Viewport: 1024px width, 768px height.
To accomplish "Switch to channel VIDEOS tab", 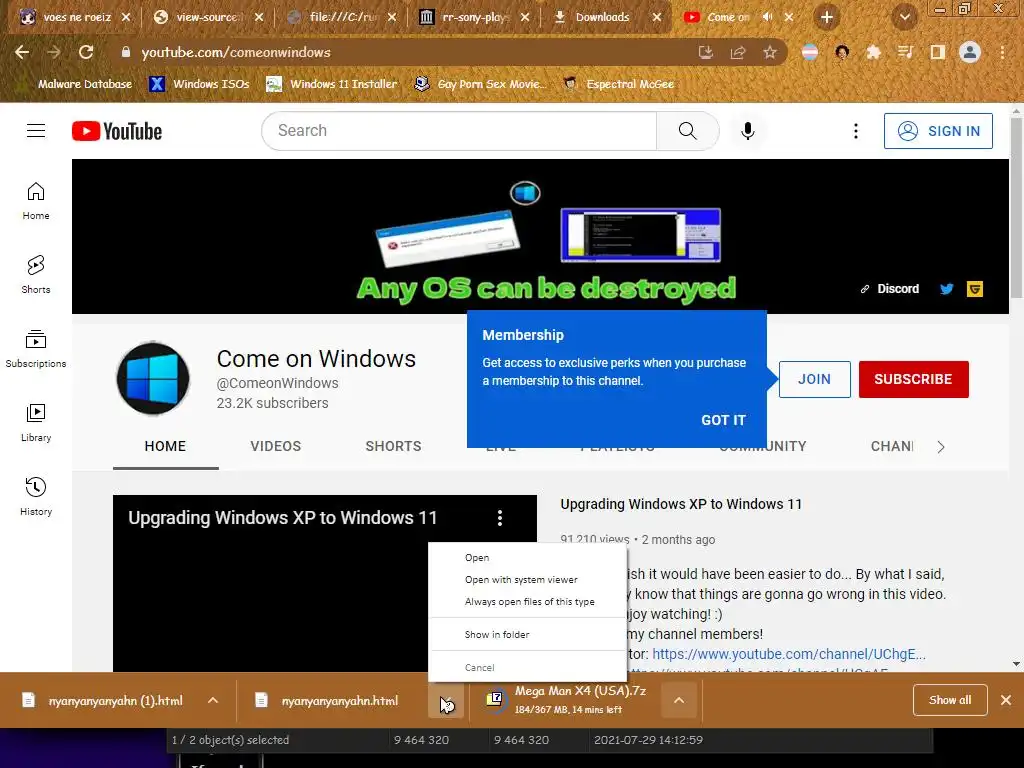I will point(276,446).
